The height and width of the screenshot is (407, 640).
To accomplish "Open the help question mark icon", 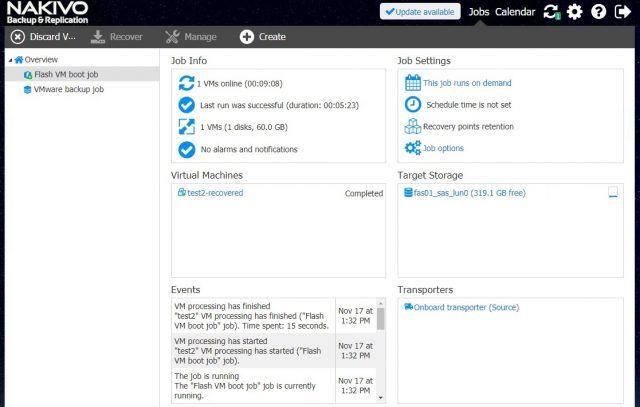I will coord(598,12).
